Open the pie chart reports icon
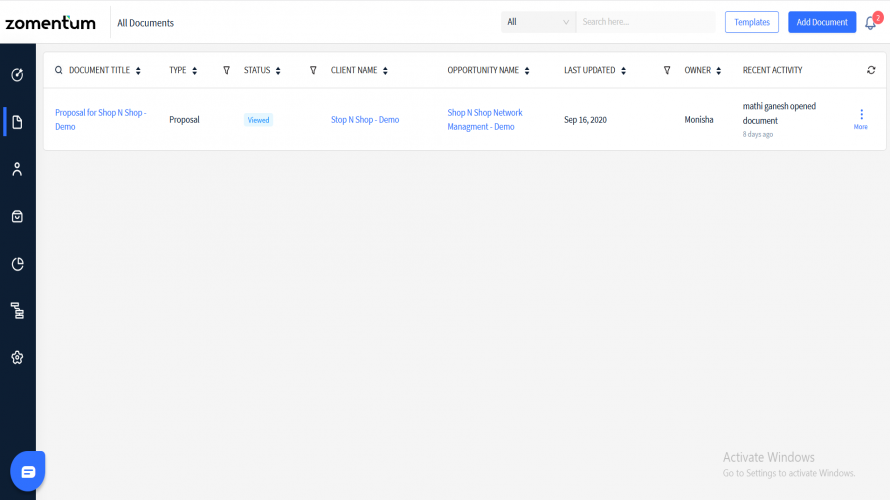890x500 pixels. click(x=17, y=264)
